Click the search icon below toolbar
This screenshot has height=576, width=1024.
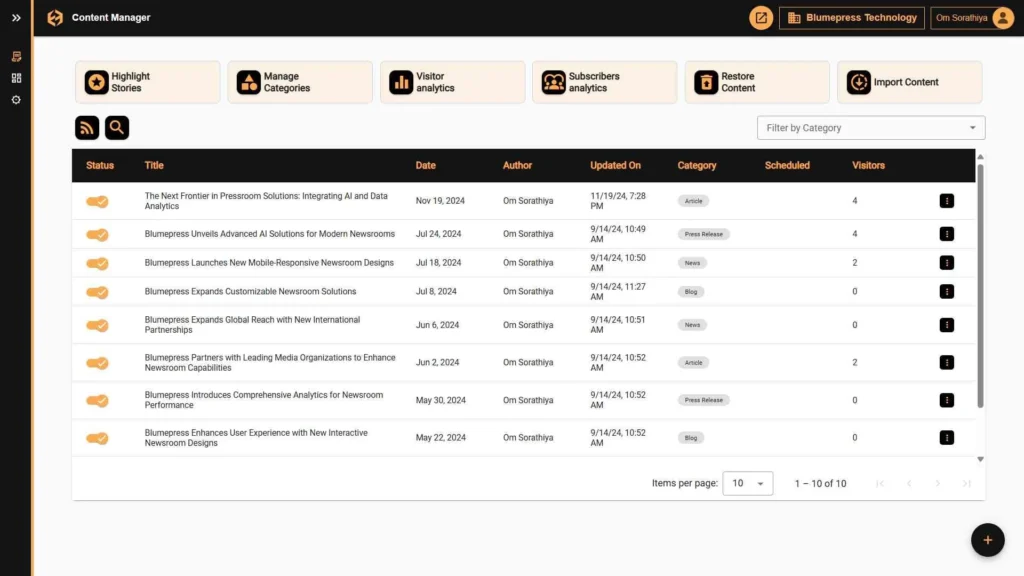(x=117, y=127)
